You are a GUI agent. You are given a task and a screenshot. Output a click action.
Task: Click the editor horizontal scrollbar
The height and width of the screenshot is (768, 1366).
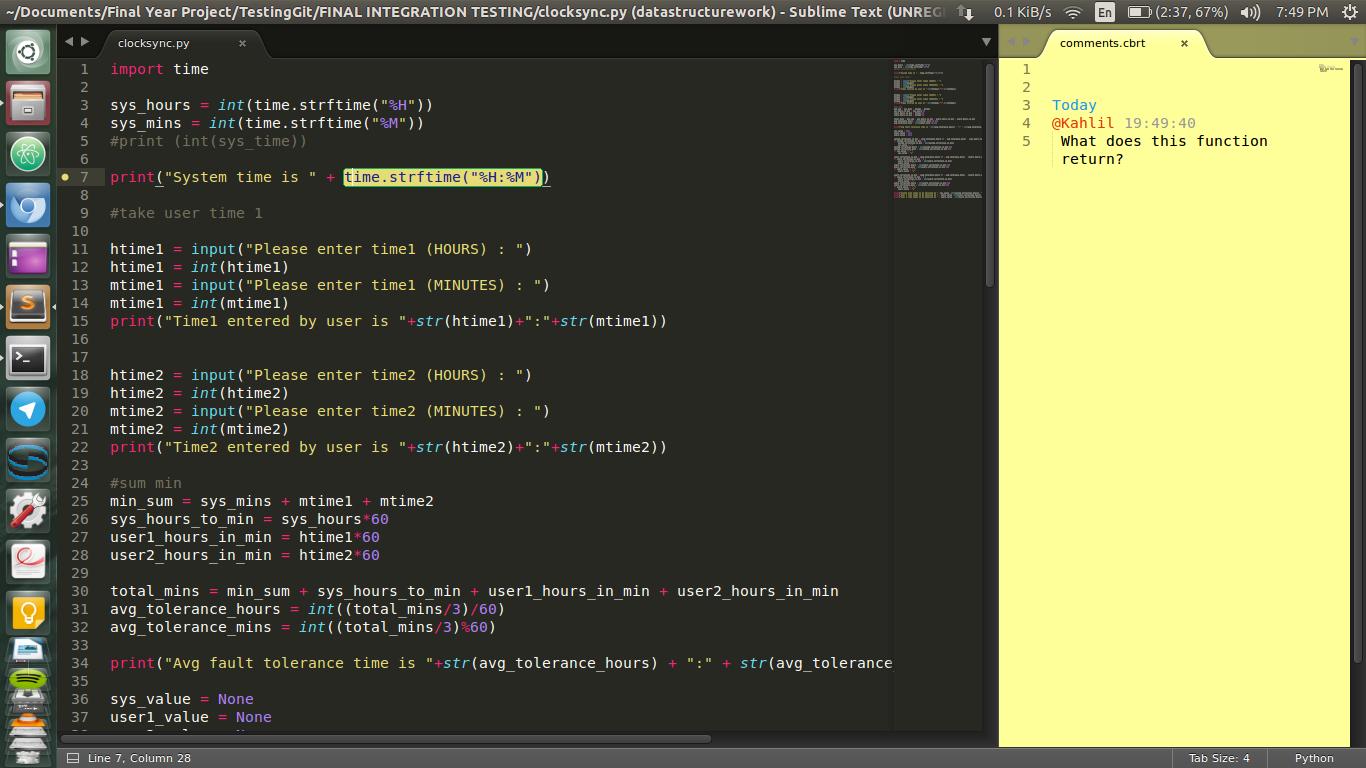[385, 739]
